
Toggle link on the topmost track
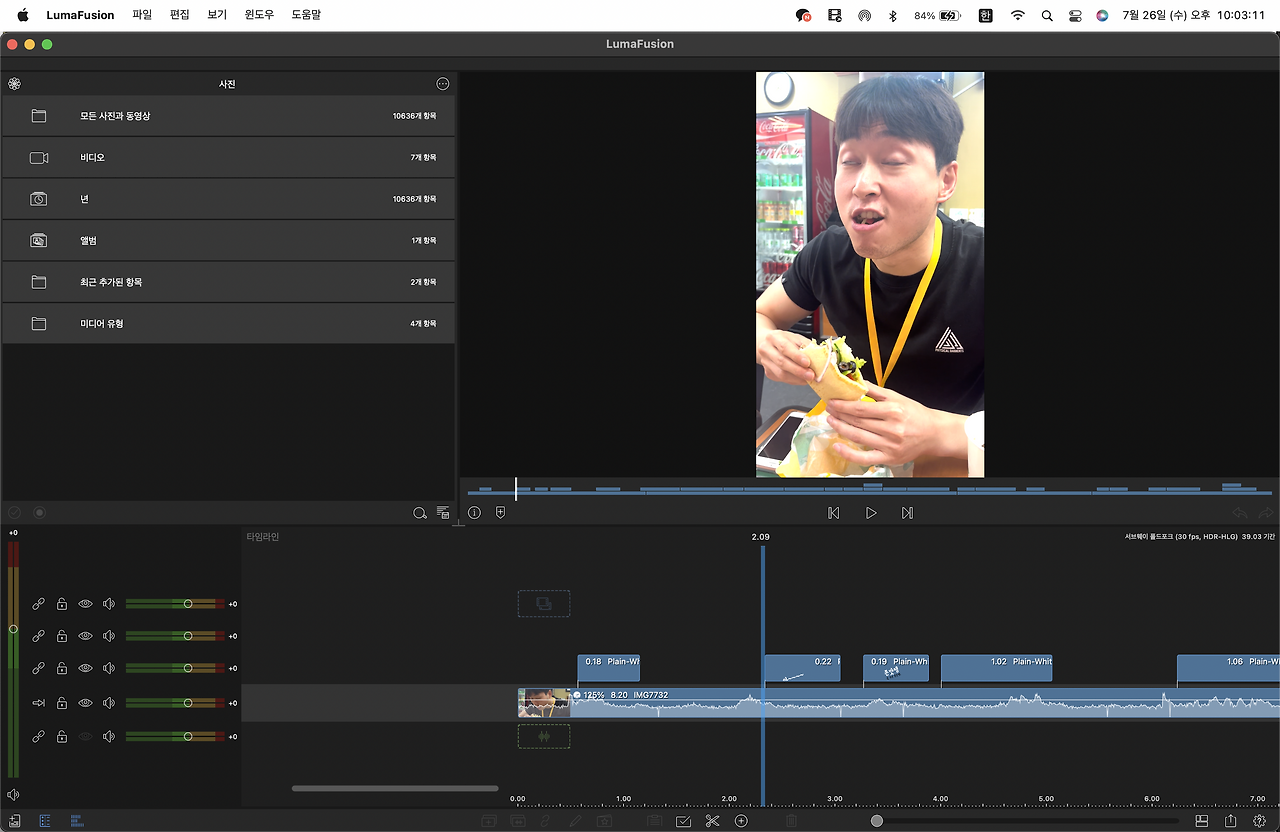click(x=38, y=604)
